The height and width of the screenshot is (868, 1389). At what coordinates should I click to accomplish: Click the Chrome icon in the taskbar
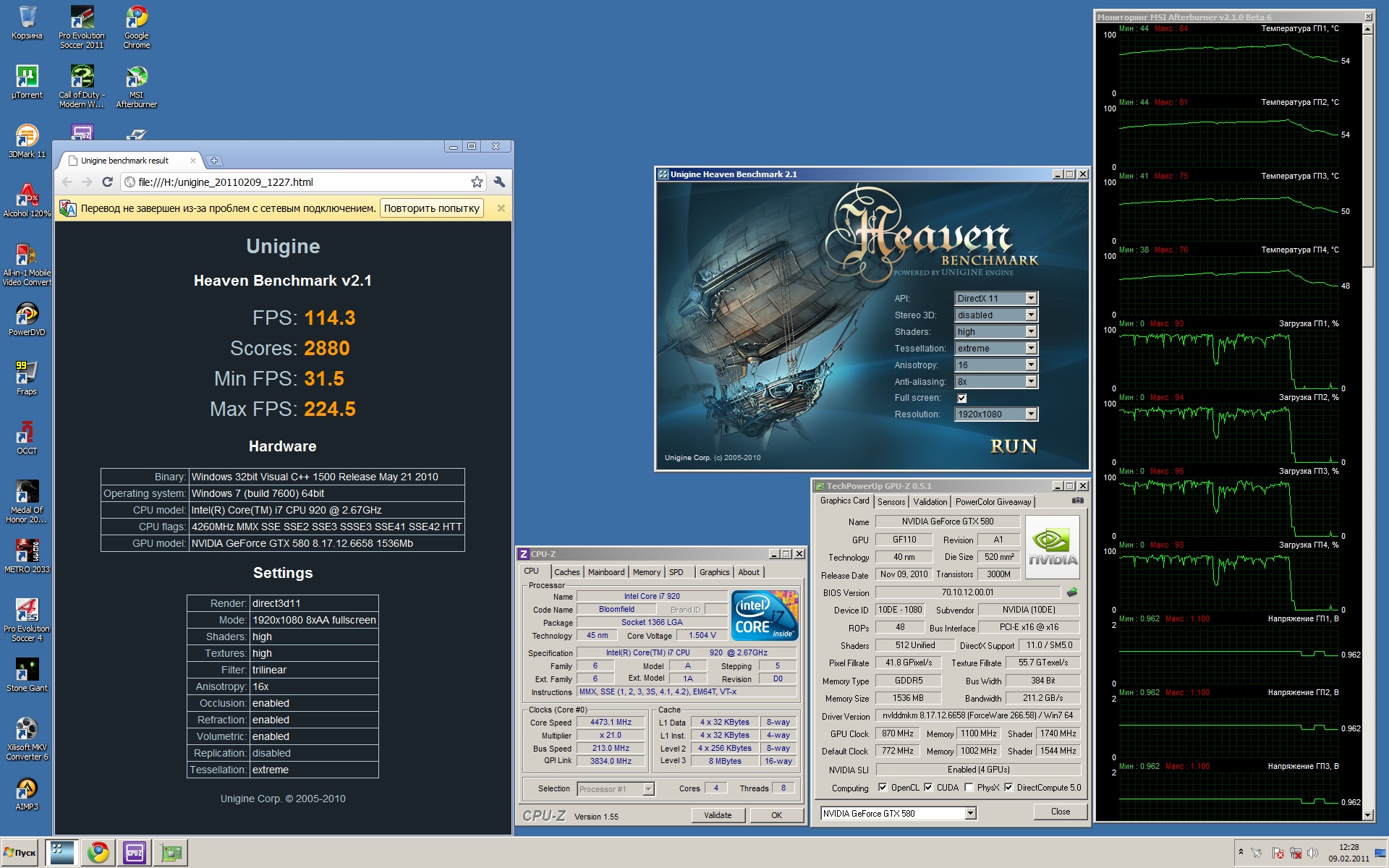point(98,853)
